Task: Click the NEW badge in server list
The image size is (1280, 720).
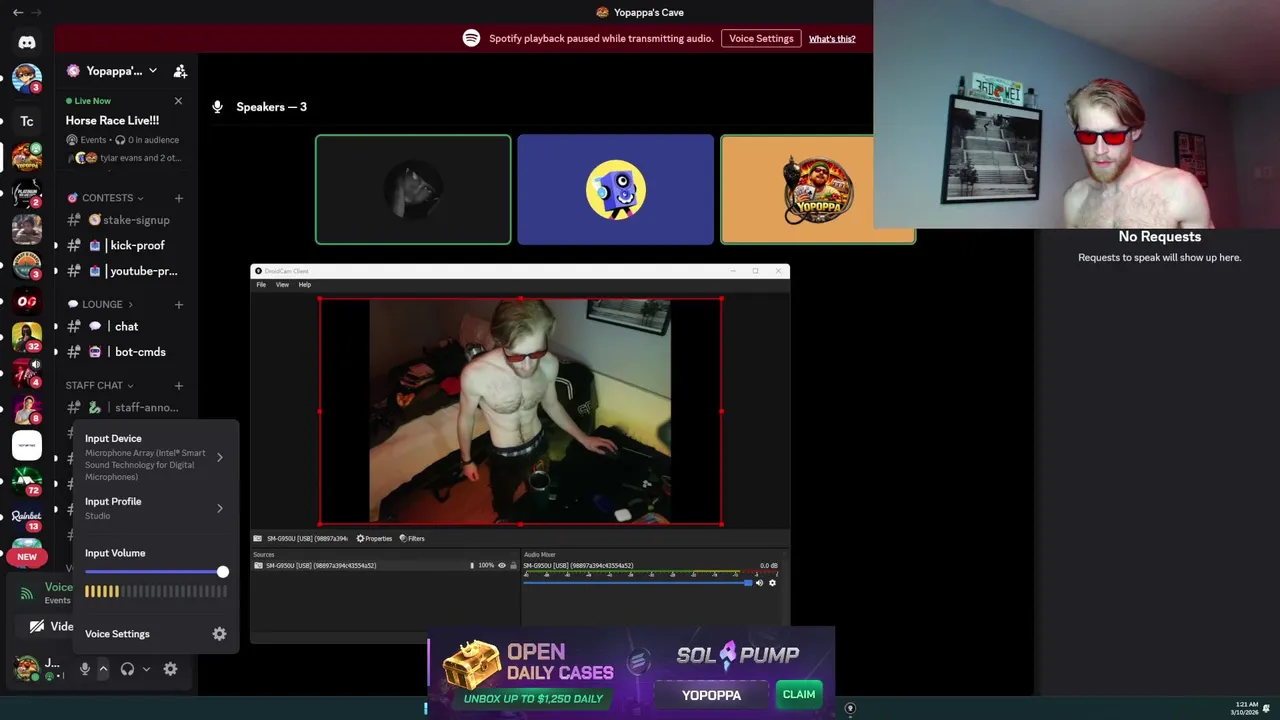Action: point(27,557)
